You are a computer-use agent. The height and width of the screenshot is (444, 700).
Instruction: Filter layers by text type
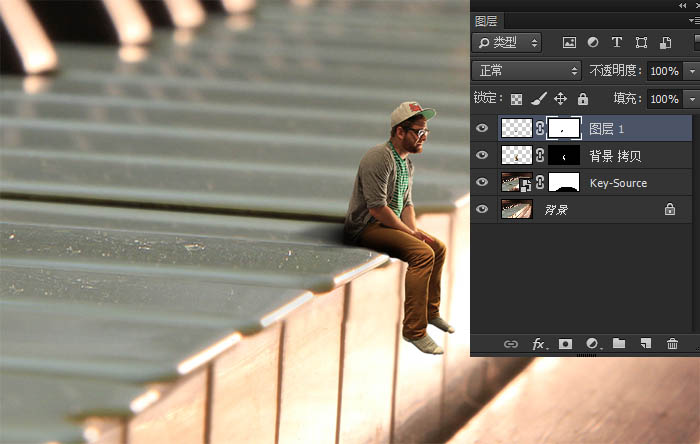pyautogui.click(x=617, y=43)
